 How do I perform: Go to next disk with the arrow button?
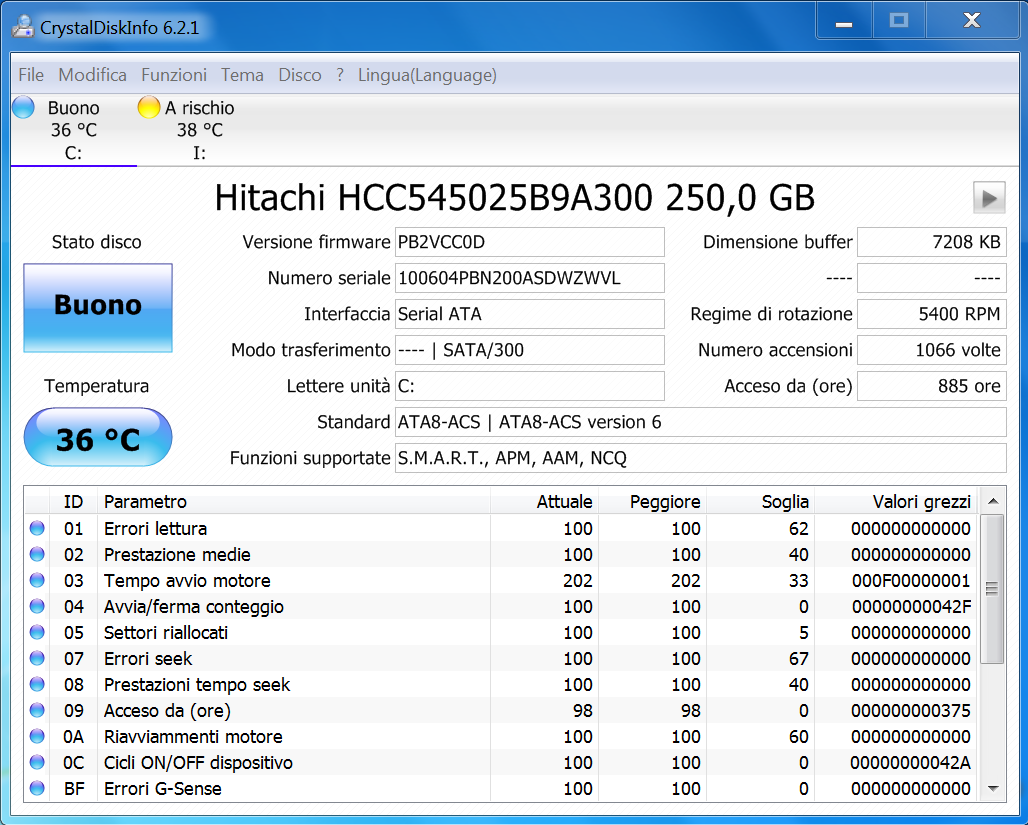[989, 197]
